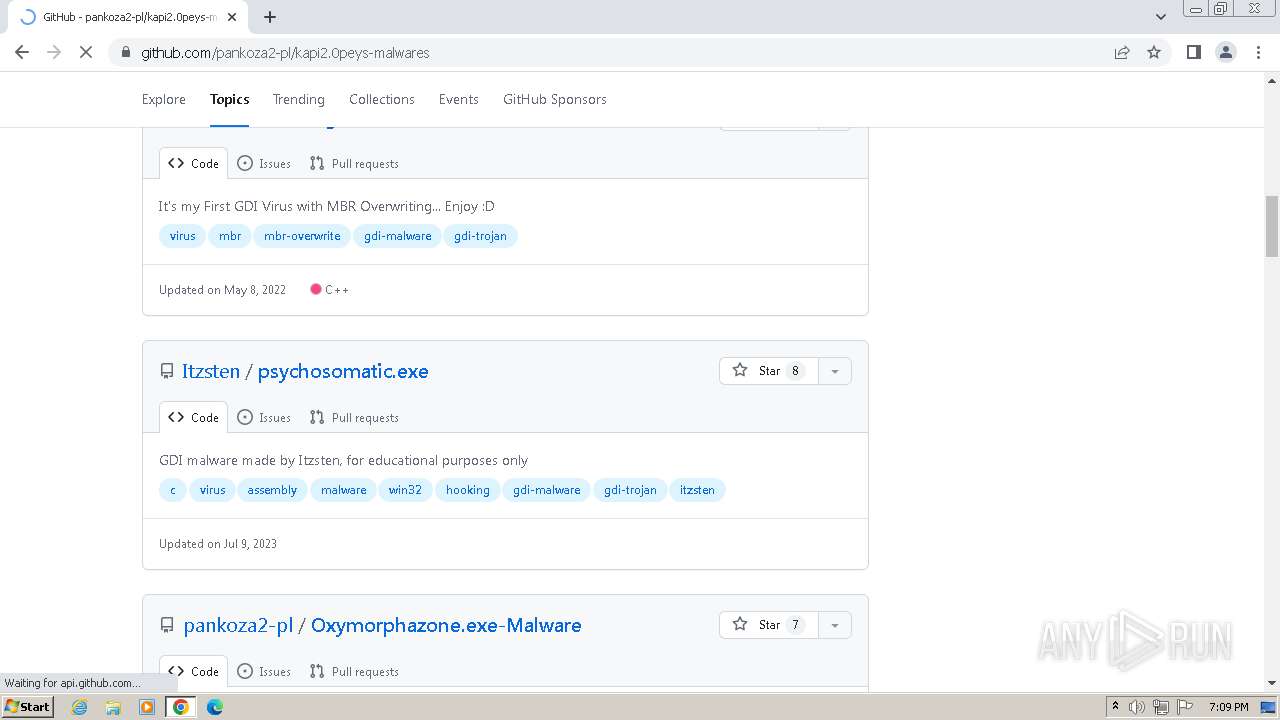Screen dimensions: 1280x720
Task: Open Issues tab of psychosomatic.exe
Action: pos(264,418)
